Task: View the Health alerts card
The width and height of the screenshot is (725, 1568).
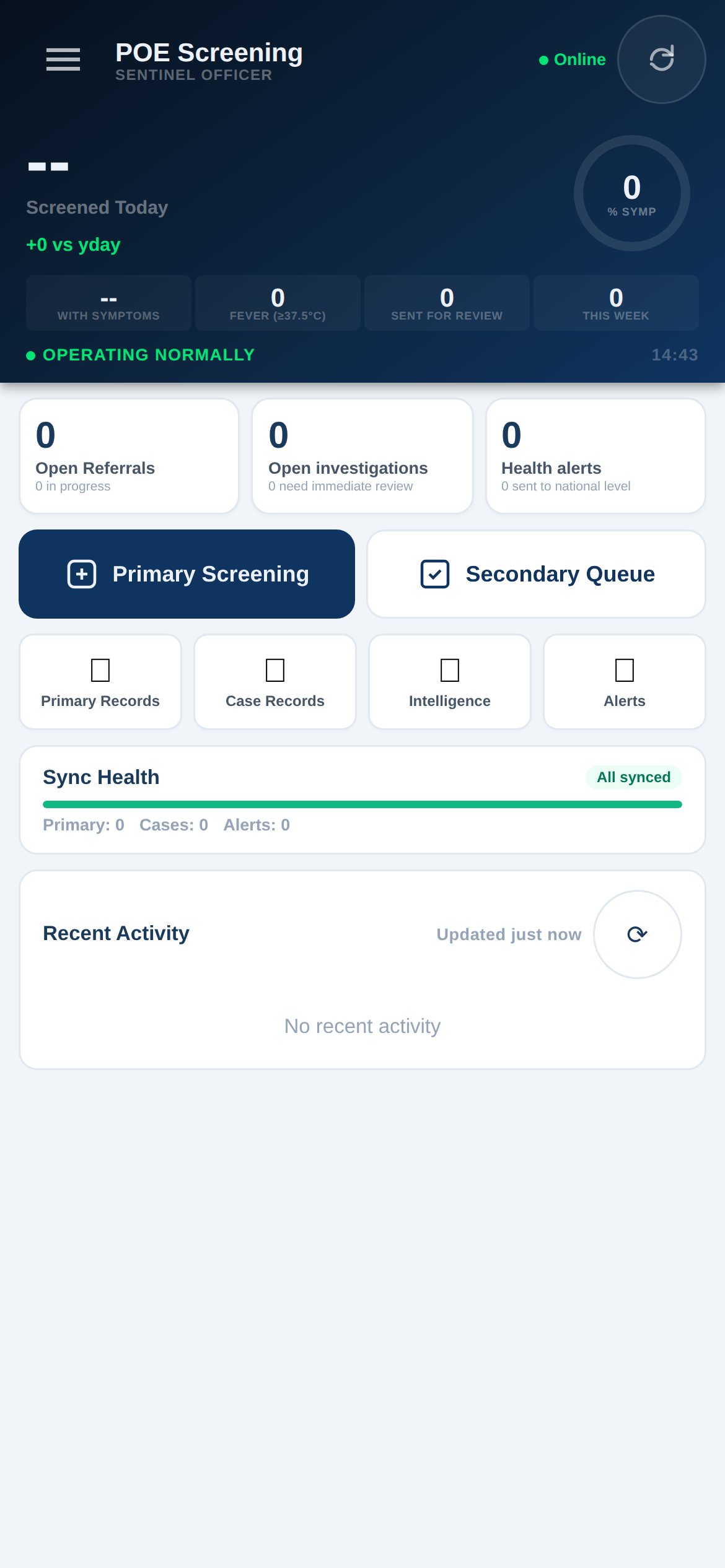Action: (x=595, y=456)
